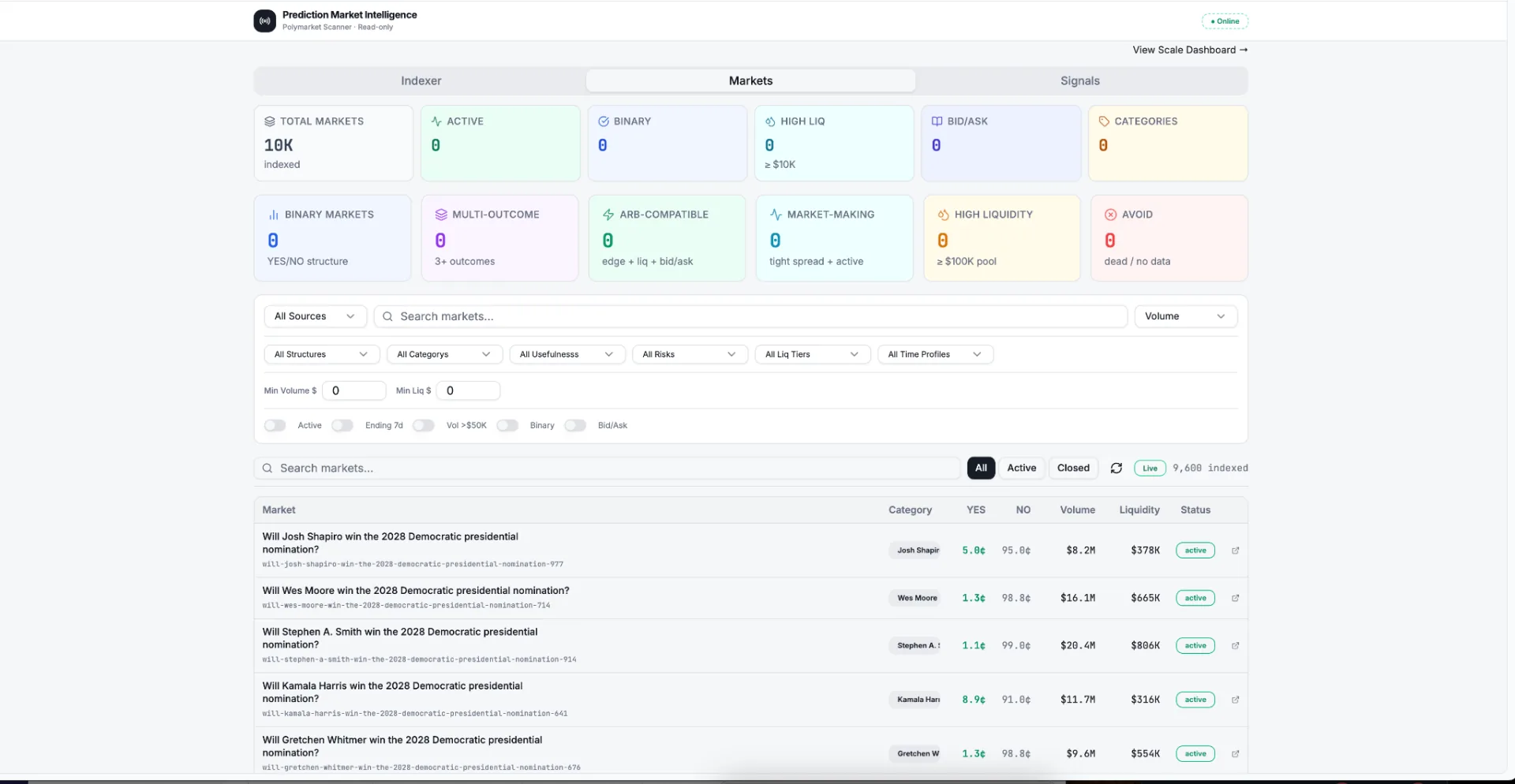Click the Prediction Market Intelligence logo icon
Image resolution: width=1515 pixels, height=784 pixels.
[x=264, y=21]
